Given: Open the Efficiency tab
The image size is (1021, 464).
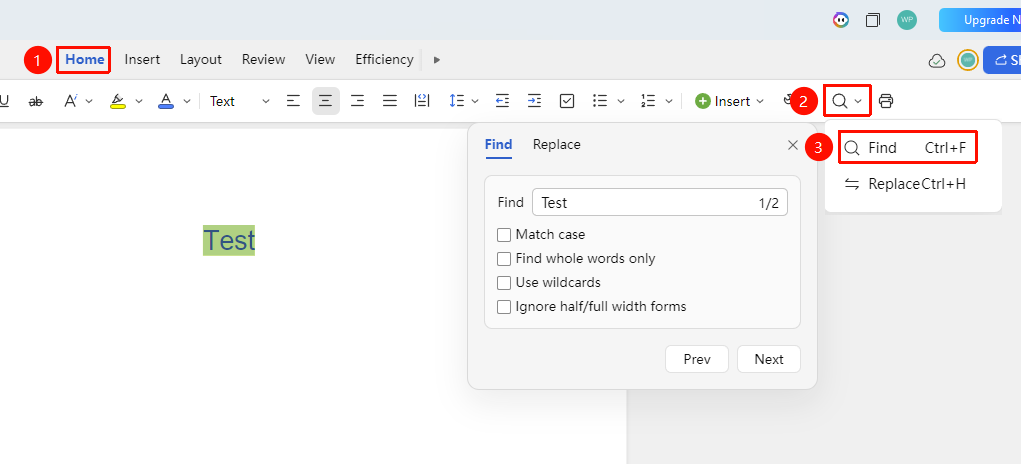Looking at the screenshot, I should point(384,59).
